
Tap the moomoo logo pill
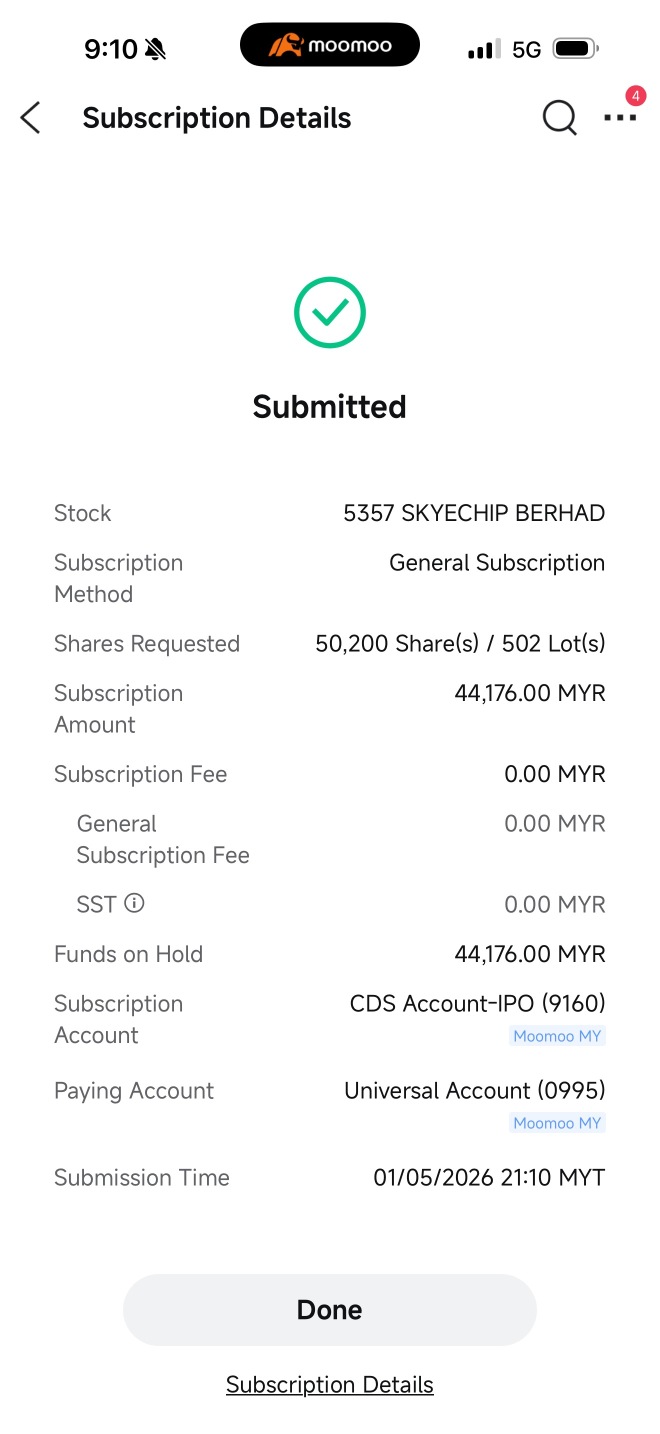click(x=330, y=45)
